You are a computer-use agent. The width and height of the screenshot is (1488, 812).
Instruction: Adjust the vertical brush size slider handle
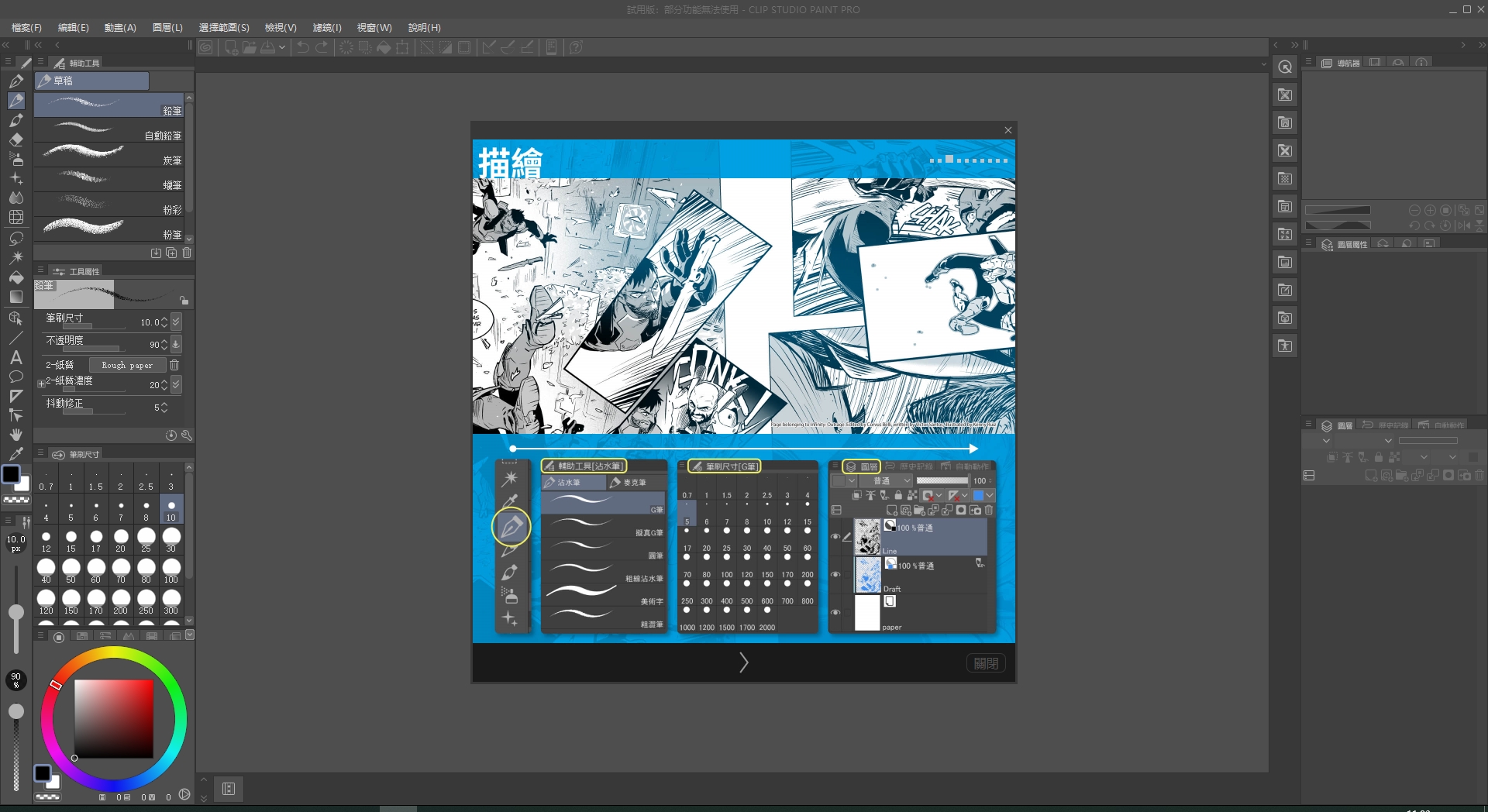coord(15,613)
